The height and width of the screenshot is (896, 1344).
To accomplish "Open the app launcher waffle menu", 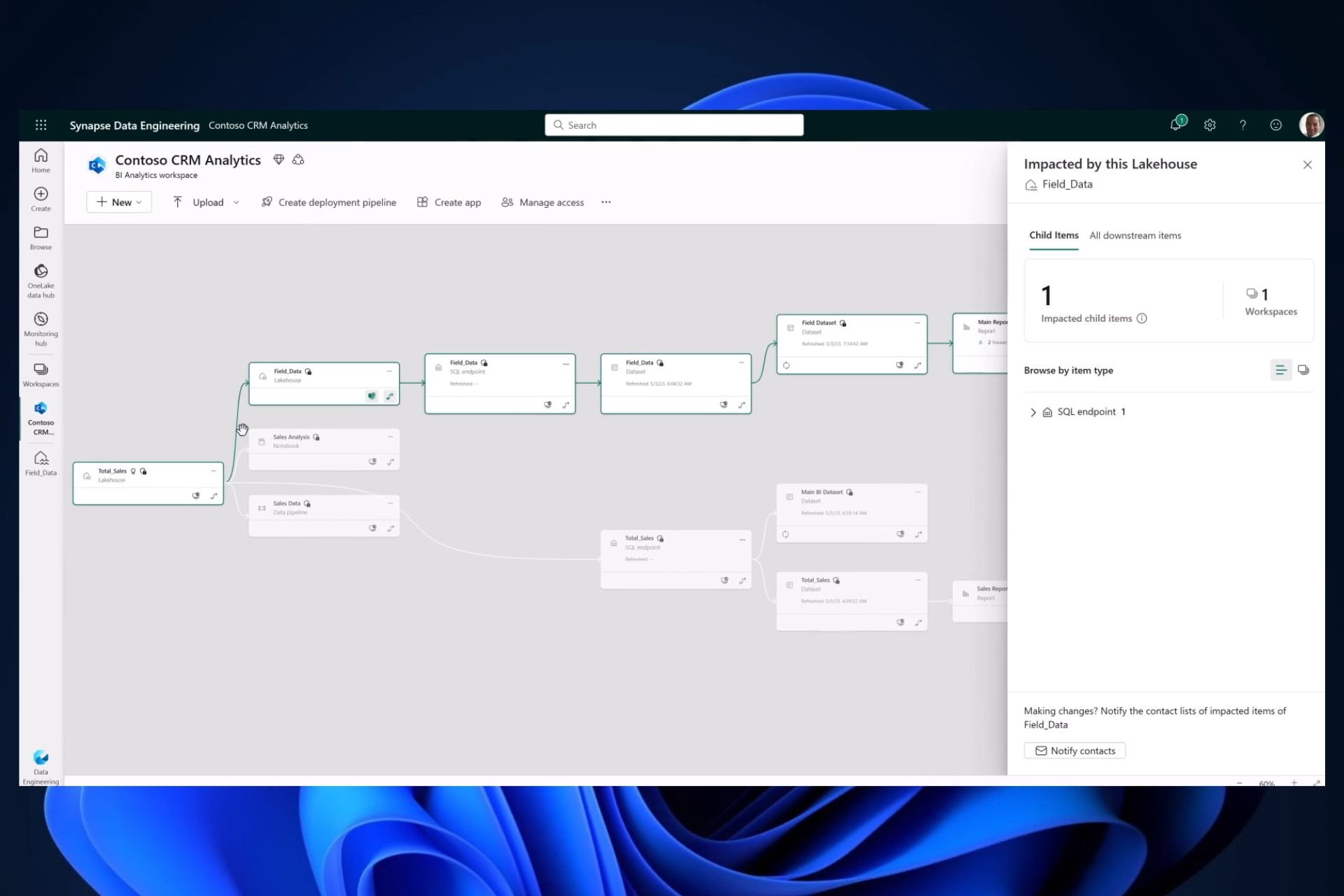I will 41,125.
